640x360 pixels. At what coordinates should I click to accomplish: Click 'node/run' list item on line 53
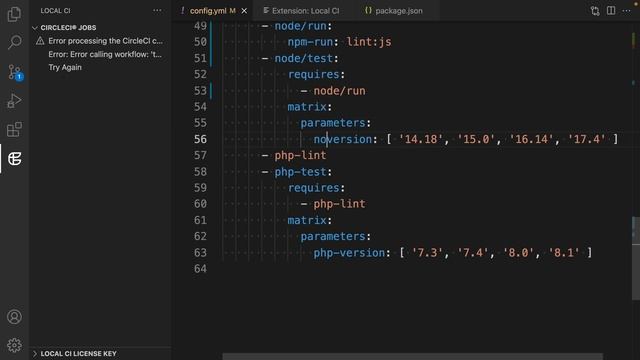pos(339,91)
